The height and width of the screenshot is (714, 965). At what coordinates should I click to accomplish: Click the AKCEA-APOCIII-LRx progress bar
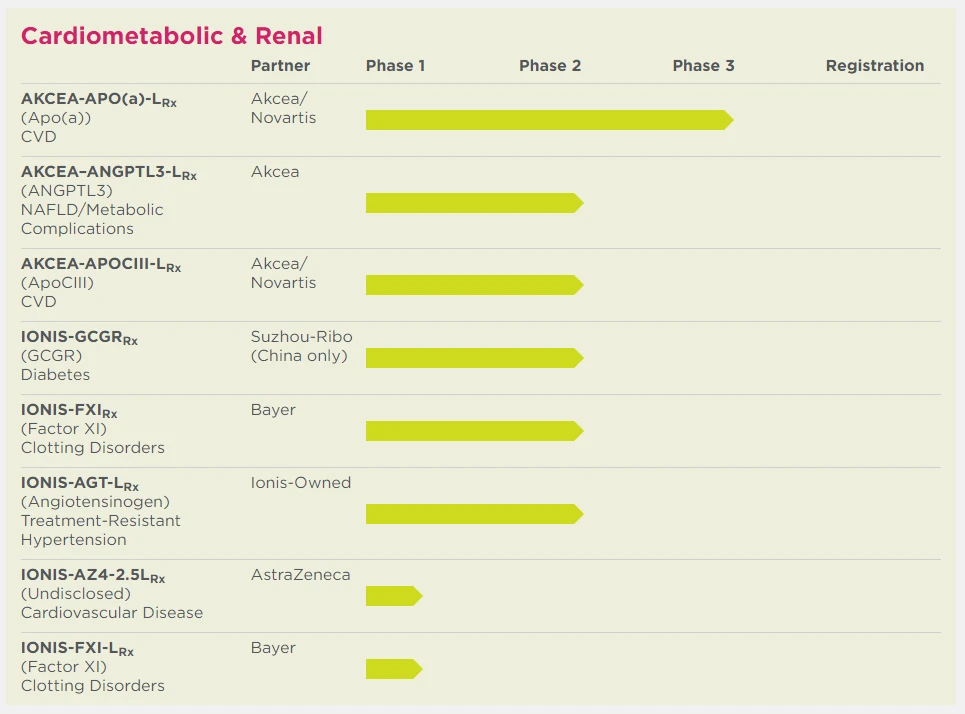tap(474, 285)
